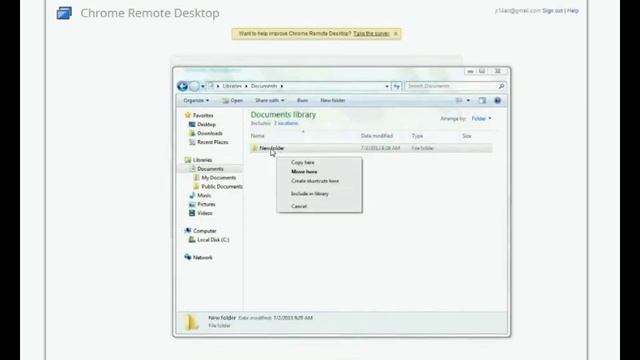
Task: Select the New folder row
Action: click(x=371, y=148)
